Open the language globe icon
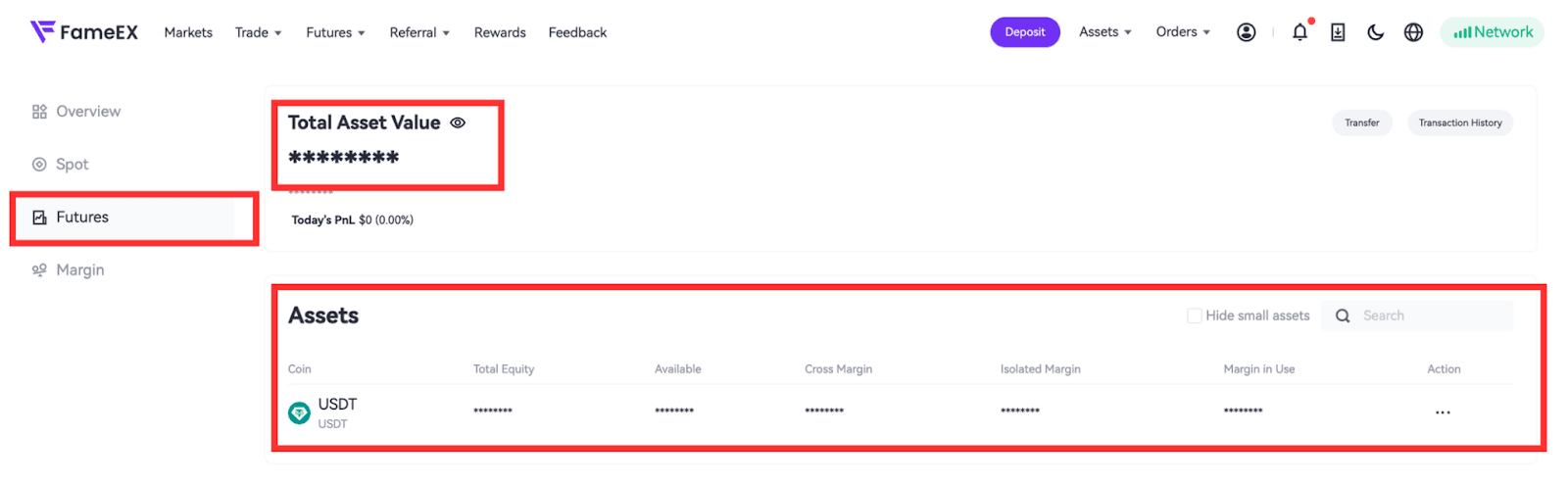 coord(1413,32)
